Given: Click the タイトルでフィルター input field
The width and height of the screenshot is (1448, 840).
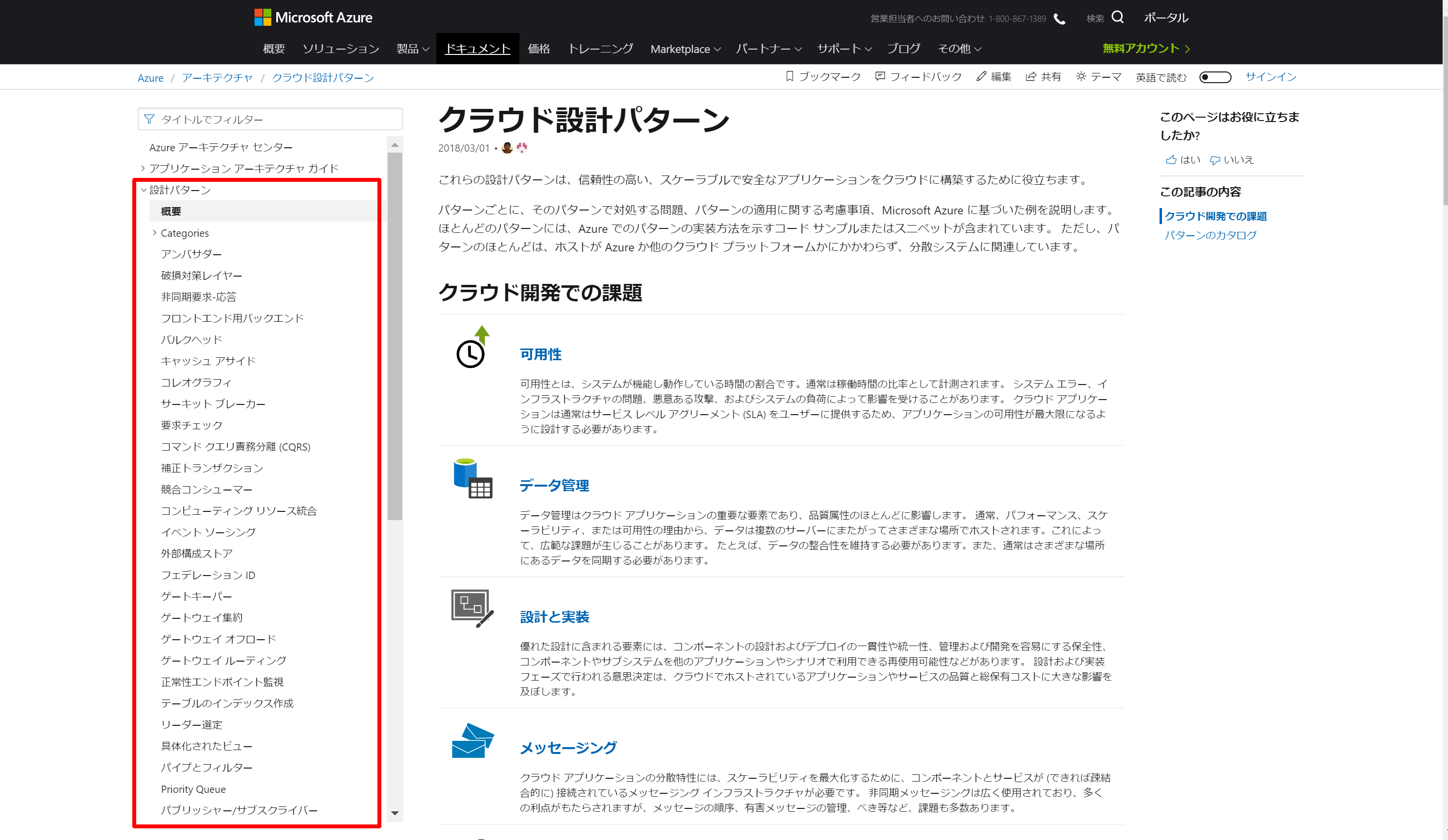Looking at the screenshot, I should pyautogui.click(x=270, y=119).
